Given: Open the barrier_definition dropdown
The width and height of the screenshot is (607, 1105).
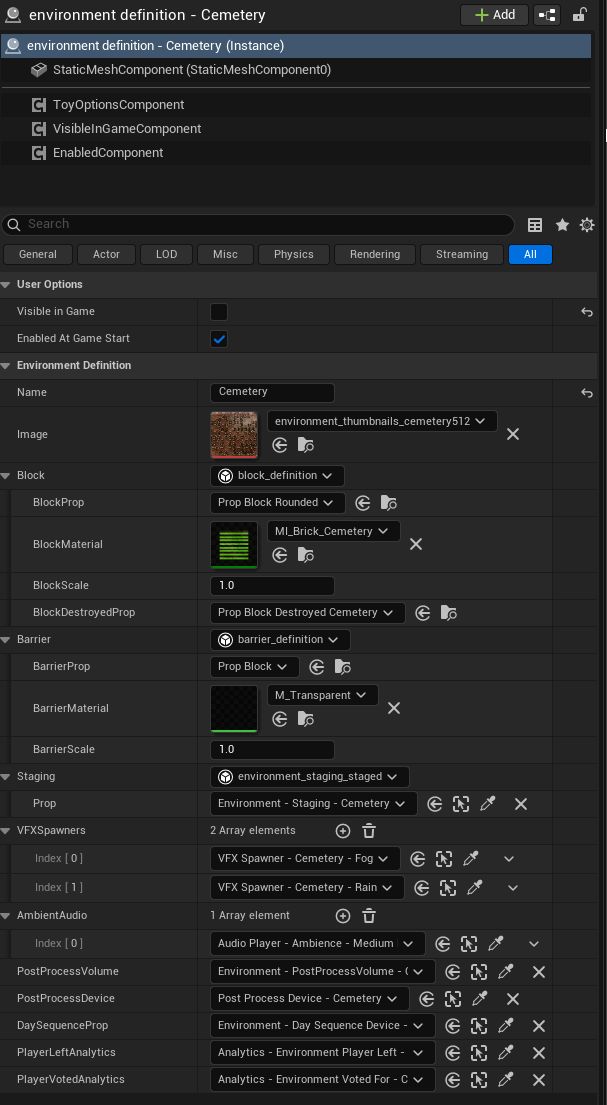Looking at the screenshot, I should tap(280, 640).
